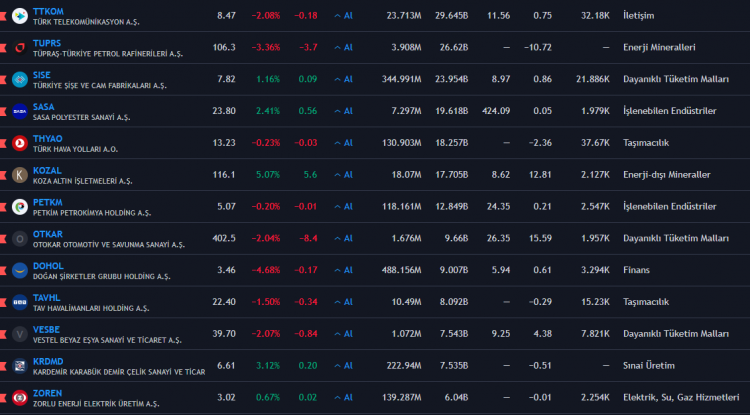Click the TAVHL company logo icon
Image resolution: width=750 pixels, height=415 pixels.
click(x=20, y=302)
